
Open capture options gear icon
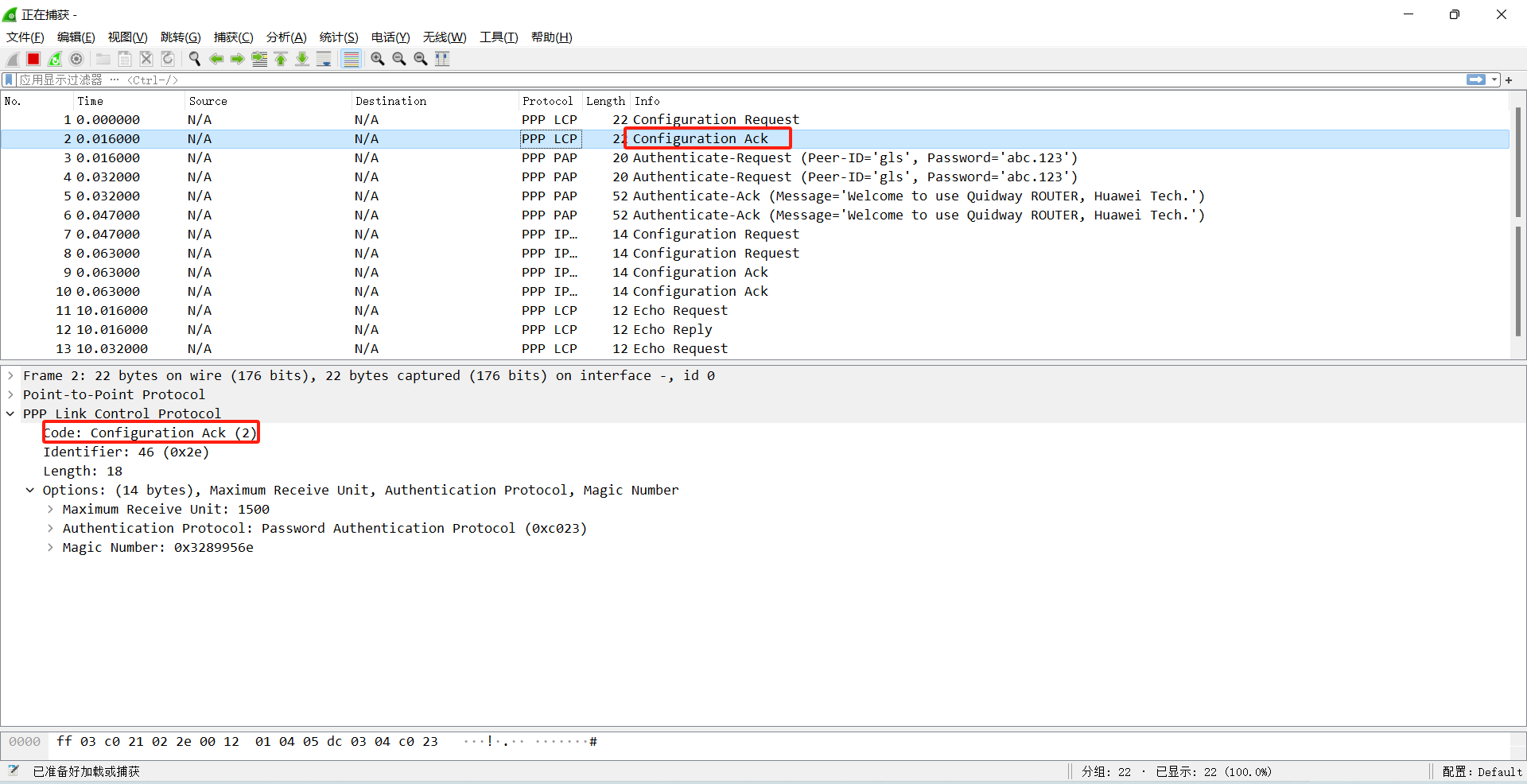[x=76, y=59]
